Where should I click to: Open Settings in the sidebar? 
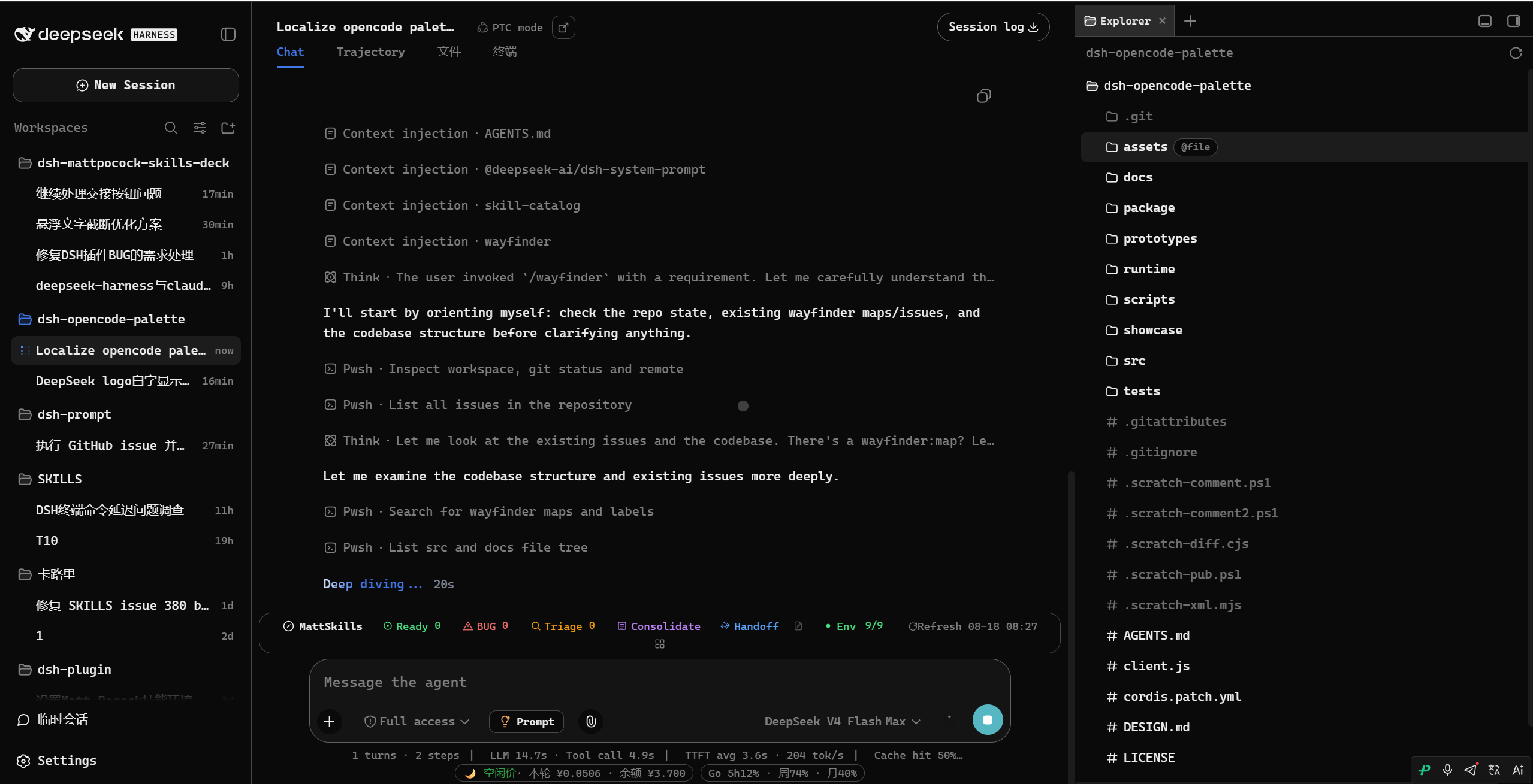point(57,761)
